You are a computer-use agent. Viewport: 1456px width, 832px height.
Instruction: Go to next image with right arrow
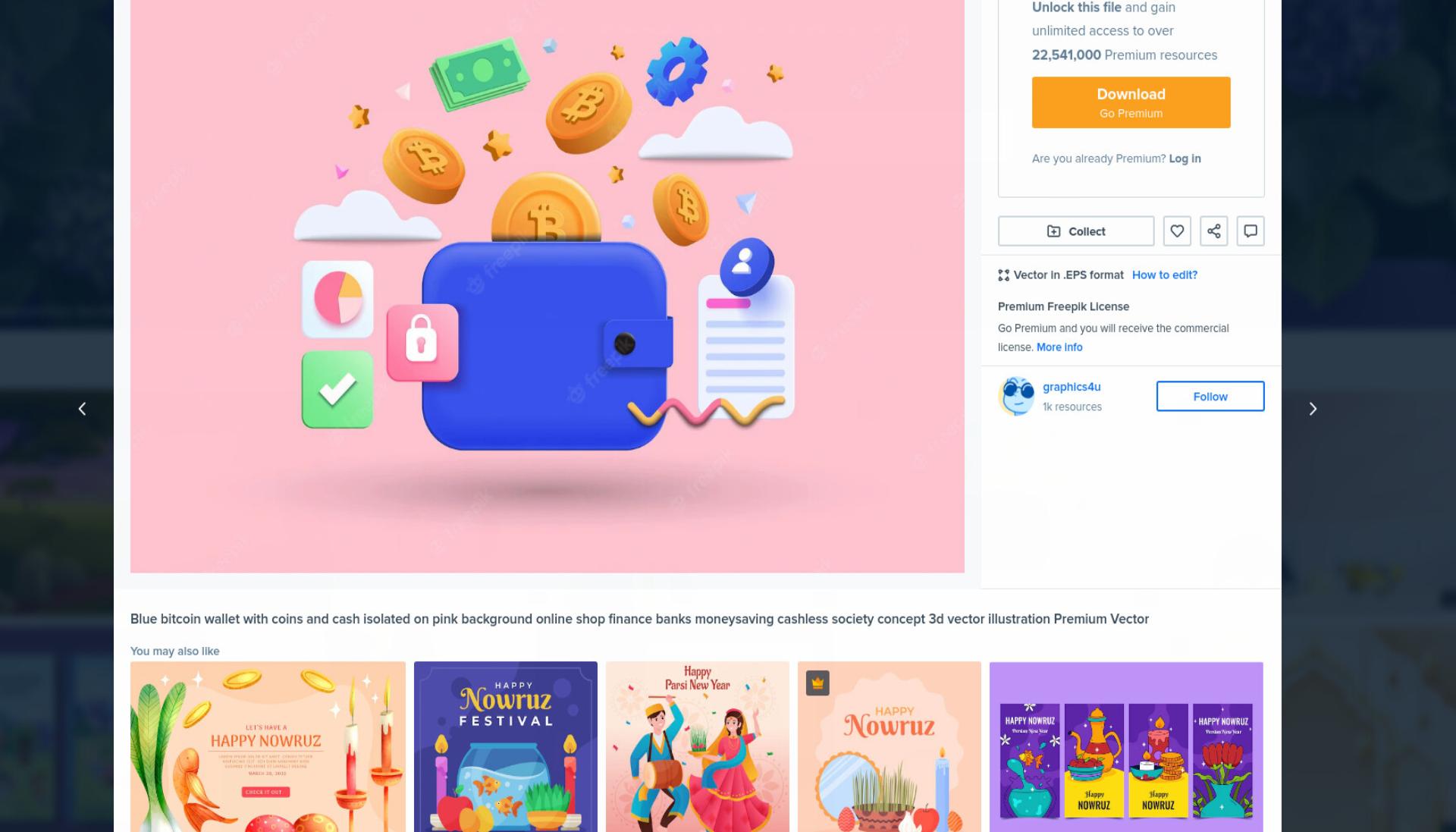[x=1313, y=409]
